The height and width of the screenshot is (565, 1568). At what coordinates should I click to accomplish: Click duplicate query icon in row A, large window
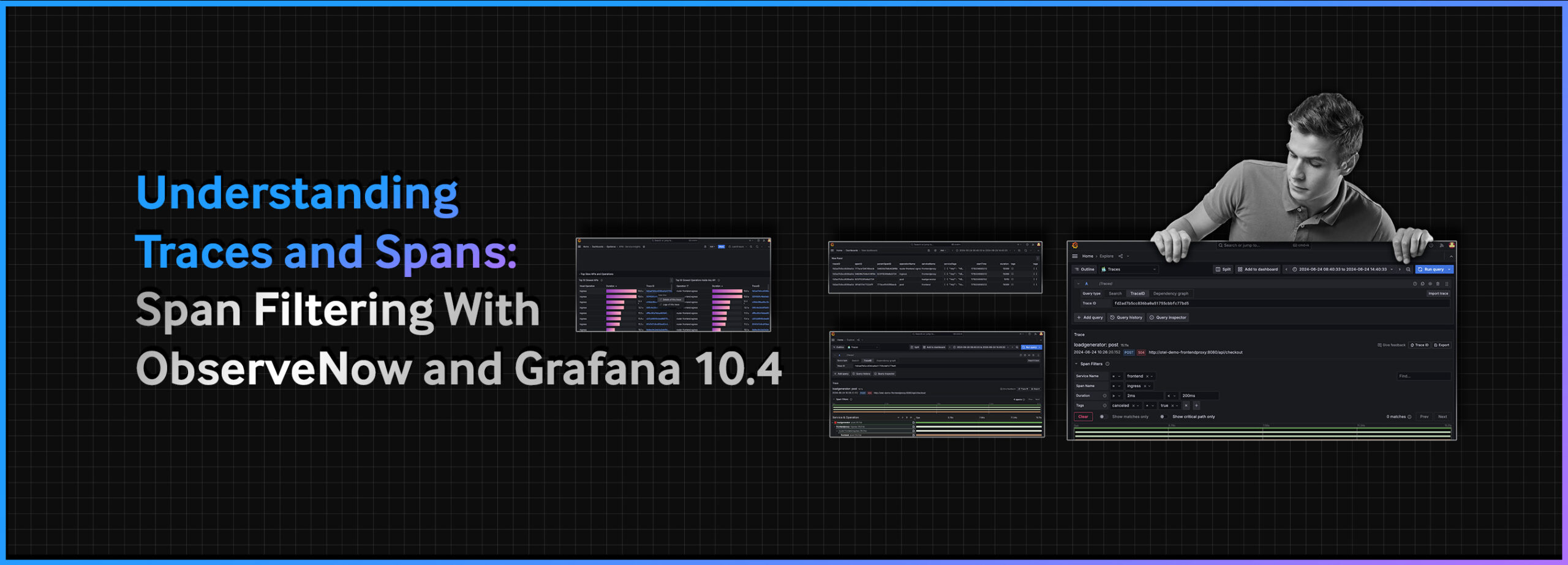1422,284
